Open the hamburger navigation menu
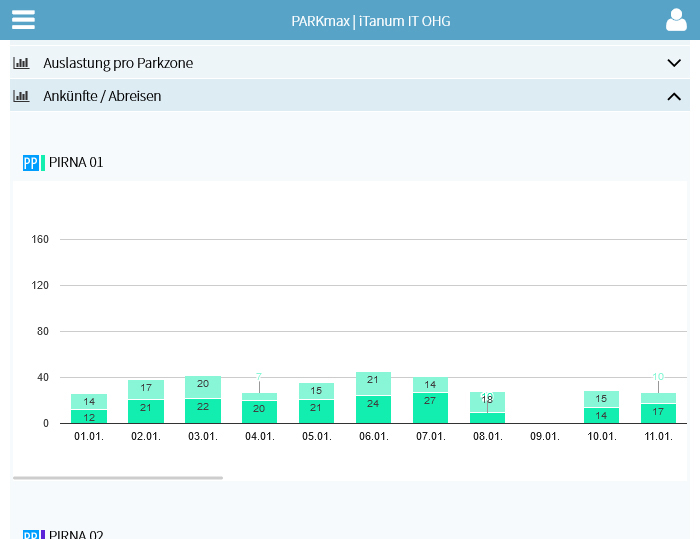Viewport: 700px width, 539px height. click(23, 20)
